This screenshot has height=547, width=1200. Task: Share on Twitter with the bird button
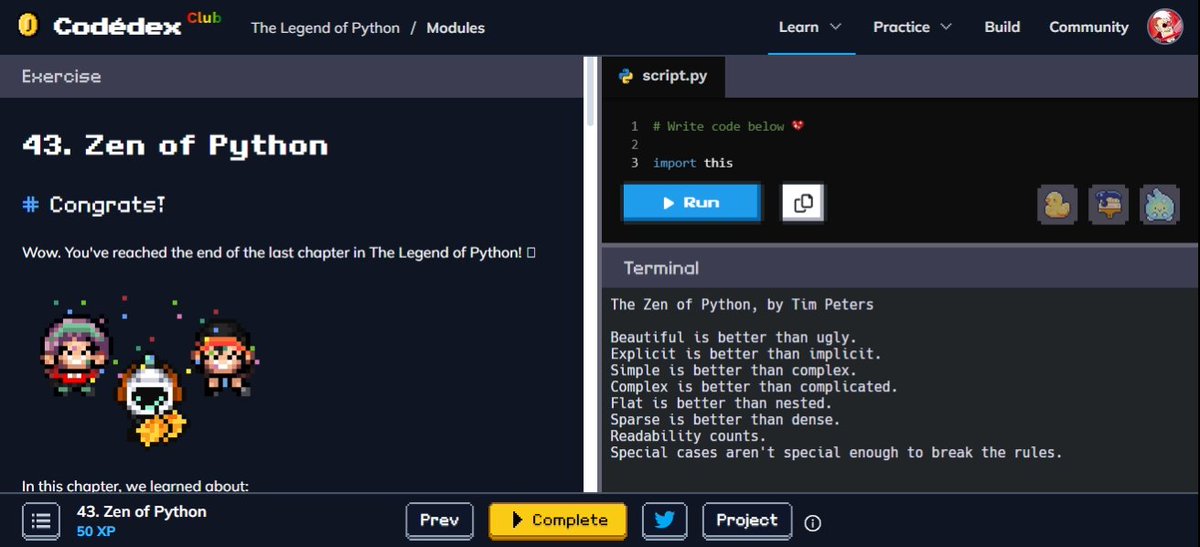[x=664, y=520]
